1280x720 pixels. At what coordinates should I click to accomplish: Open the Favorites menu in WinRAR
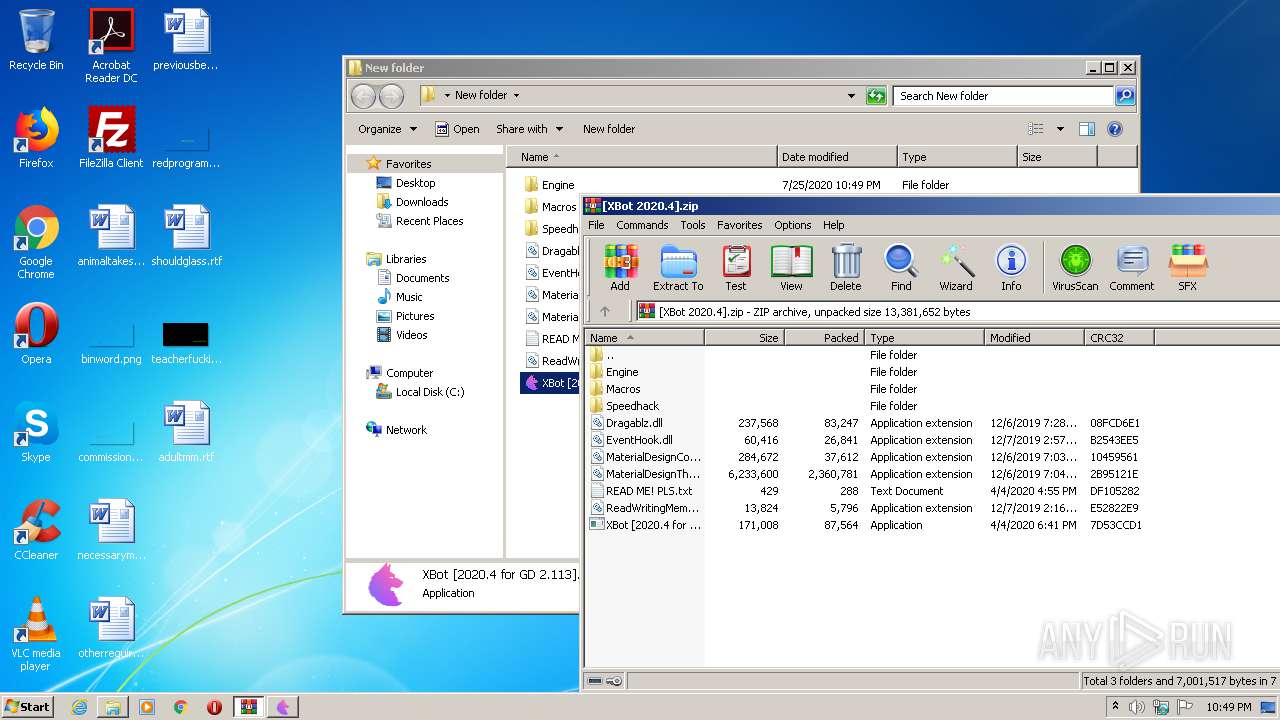coord(739,225)
